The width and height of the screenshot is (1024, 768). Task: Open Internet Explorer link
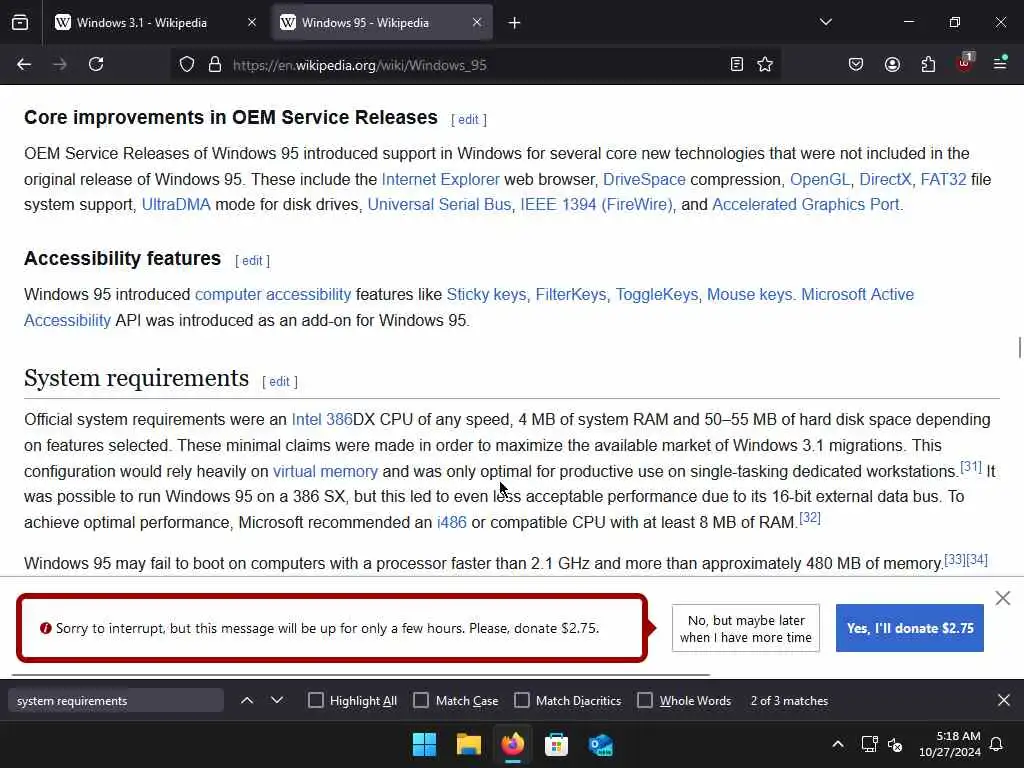tap(440, 179)
